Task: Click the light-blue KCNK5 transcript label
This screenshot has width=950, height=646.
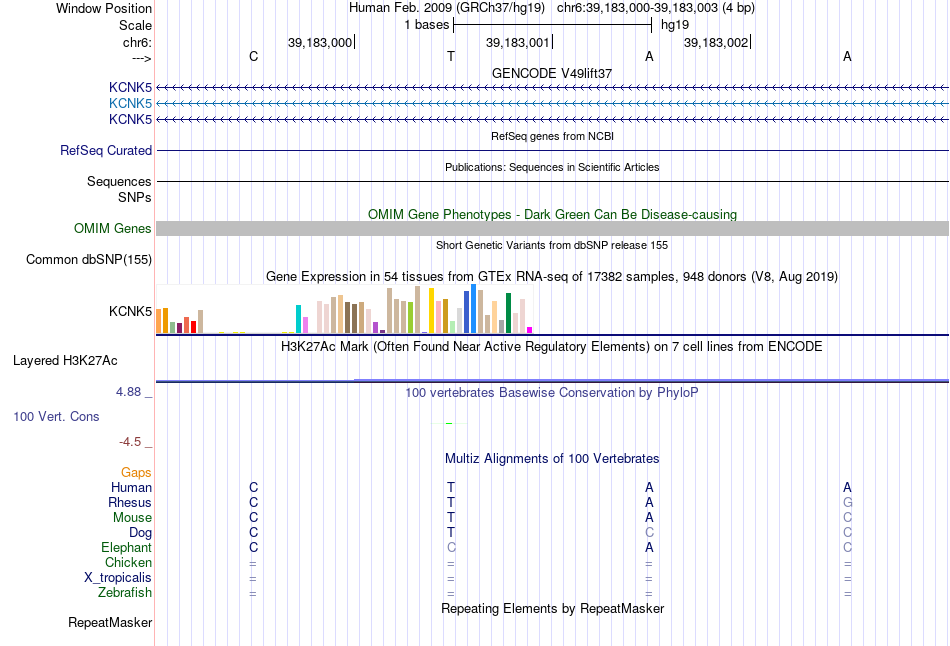Action: 130,104
